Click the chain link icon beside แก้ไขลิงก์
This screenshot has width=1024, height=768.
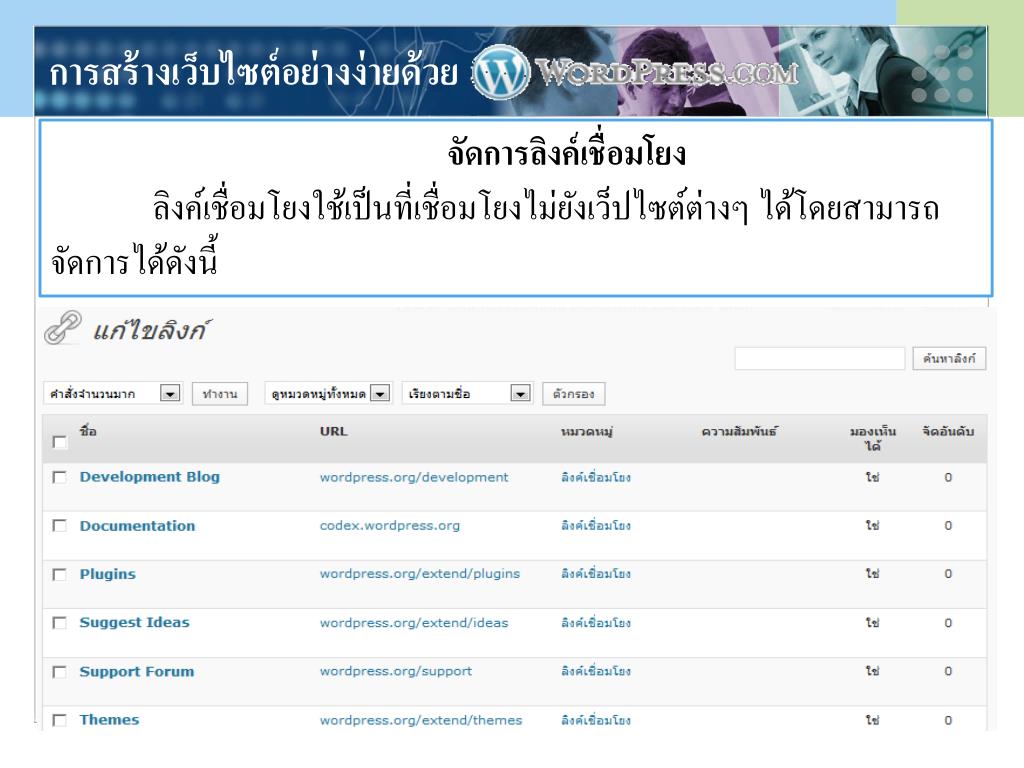[63, 327]
